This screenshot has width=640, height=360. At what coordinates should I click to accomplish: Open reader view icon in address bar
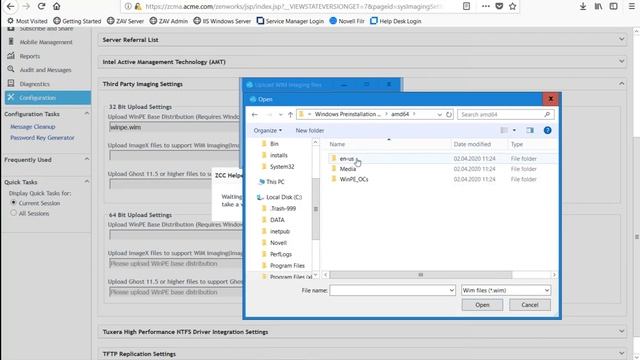tap(467, 6)
